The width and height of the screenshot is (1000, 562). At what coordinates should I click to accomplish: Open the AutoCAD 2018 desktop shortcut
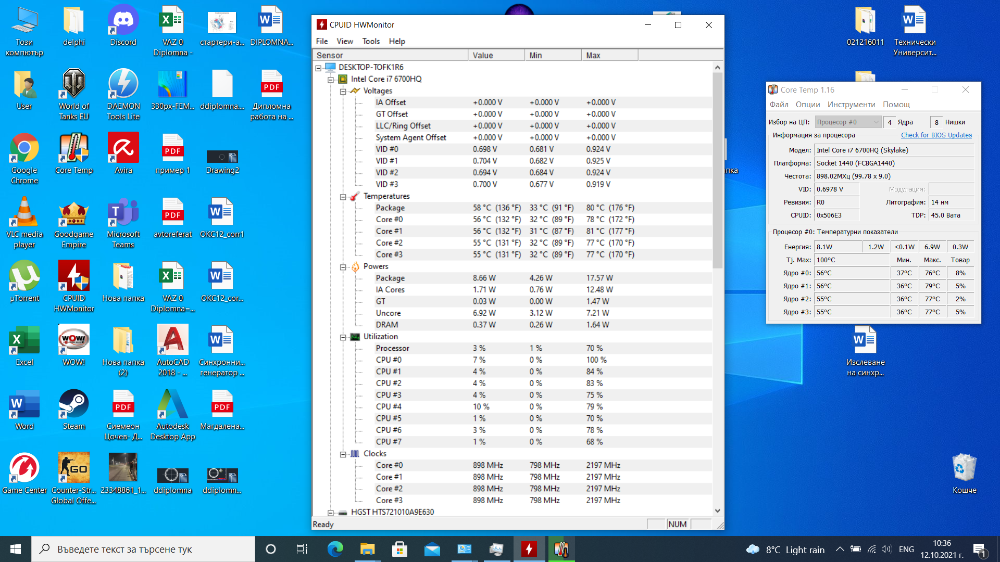[x=172, y=350]
